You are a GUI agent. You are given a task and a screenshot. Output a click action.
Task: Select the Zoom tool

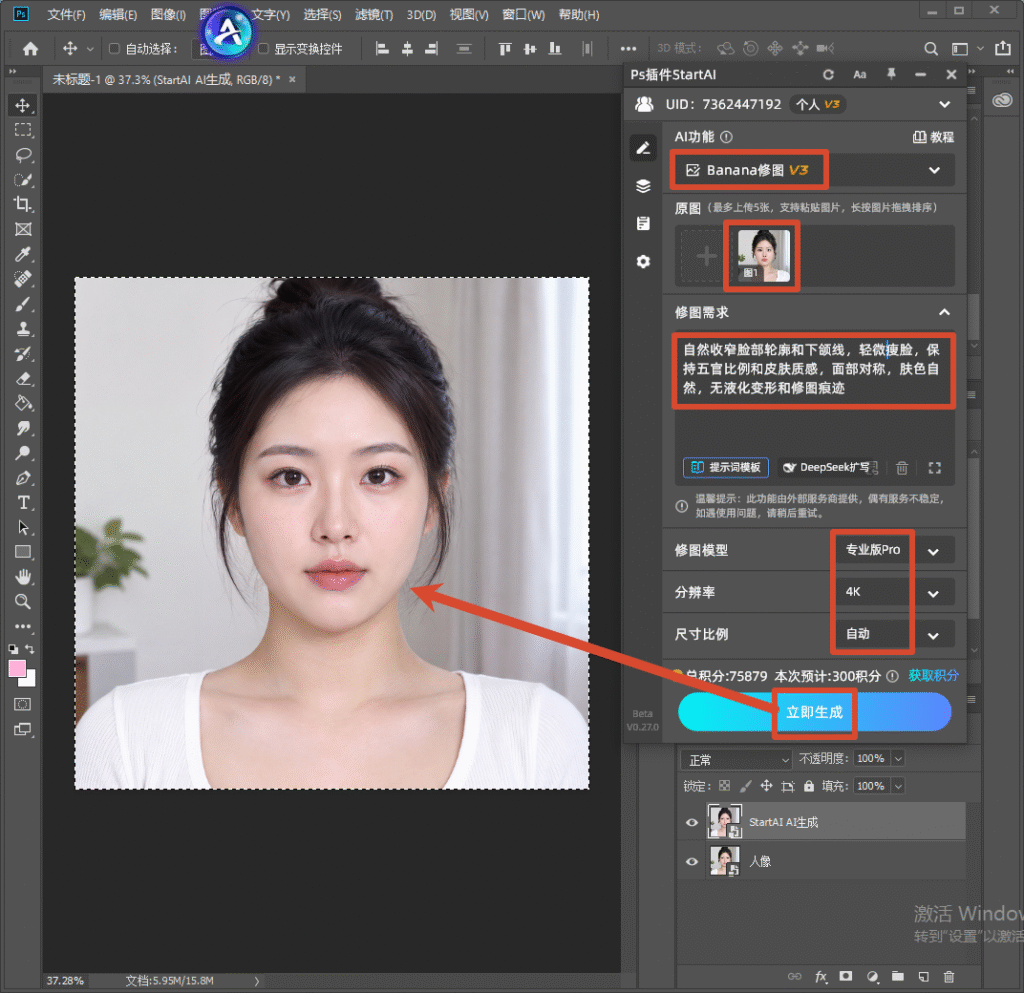[x=23, y=601]
